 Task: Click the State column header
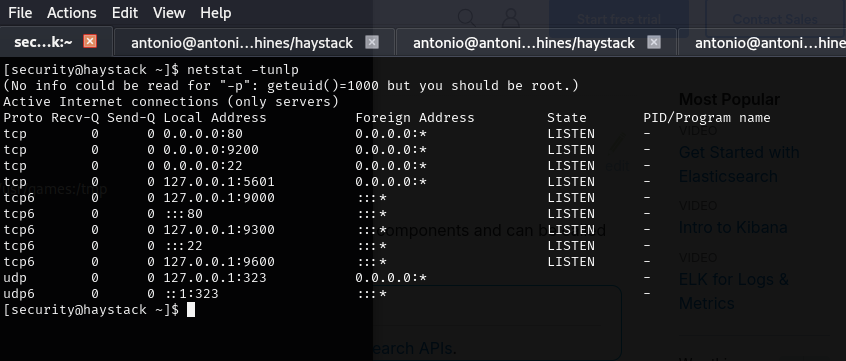click(x=567, y=118)
